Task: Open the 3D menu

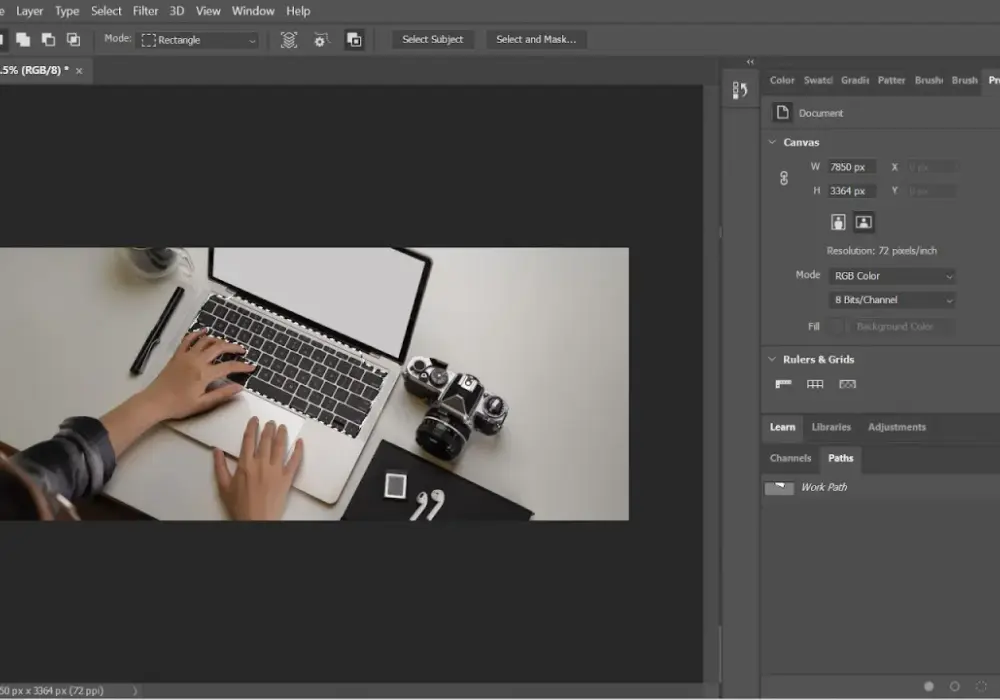Action: pos(177,11)
